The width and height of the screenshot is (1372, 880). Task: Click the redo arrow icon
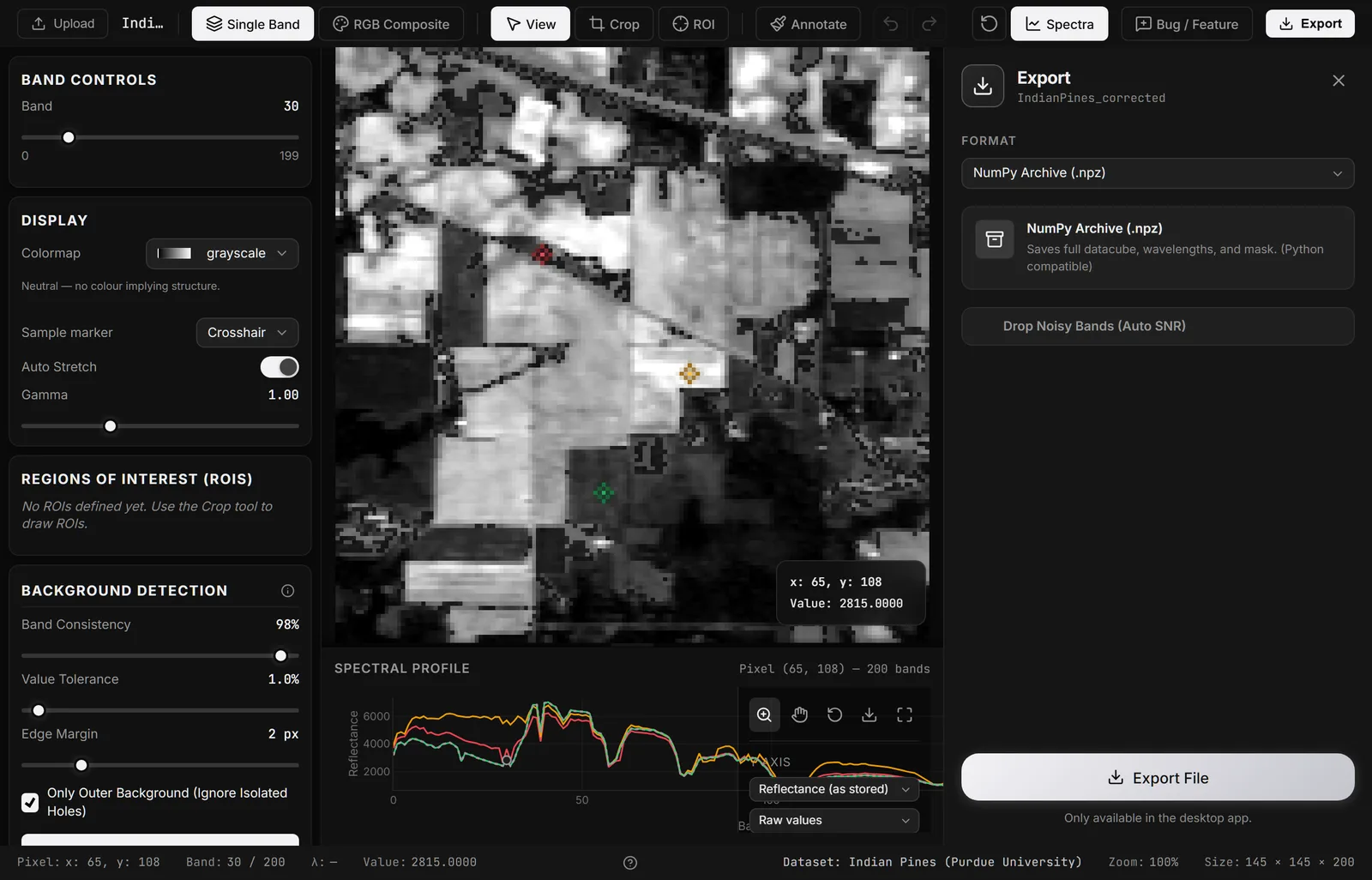click(929, 24)
